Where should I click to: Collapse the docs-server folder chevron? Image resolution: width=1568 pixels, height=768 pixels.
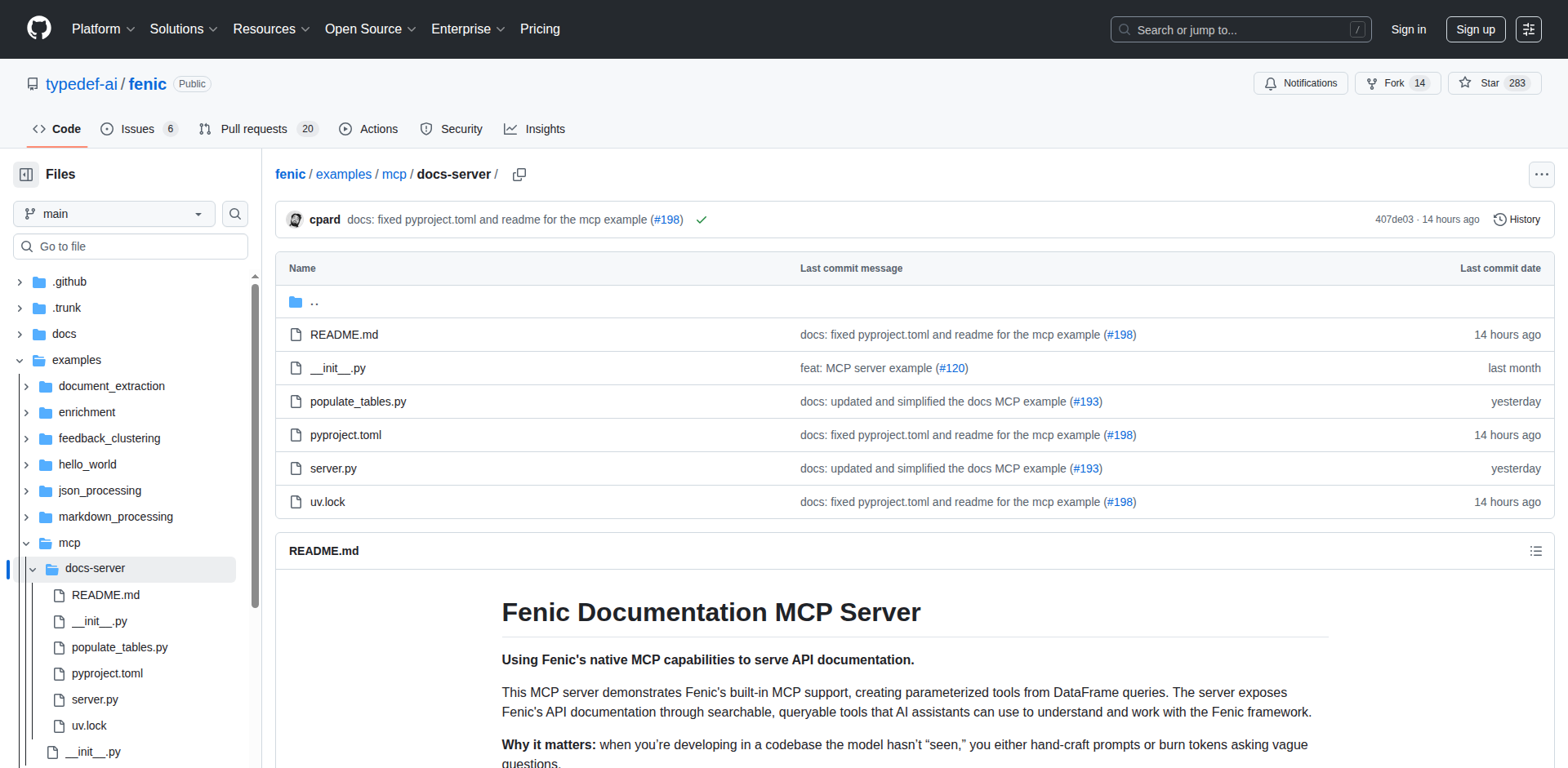(33, 569)
